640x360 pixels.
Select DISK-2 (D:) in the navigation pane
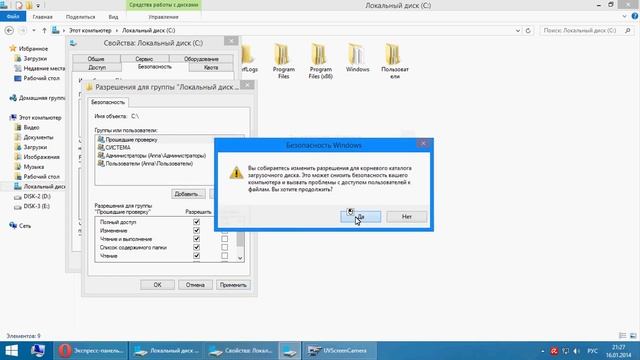[36, 196]
